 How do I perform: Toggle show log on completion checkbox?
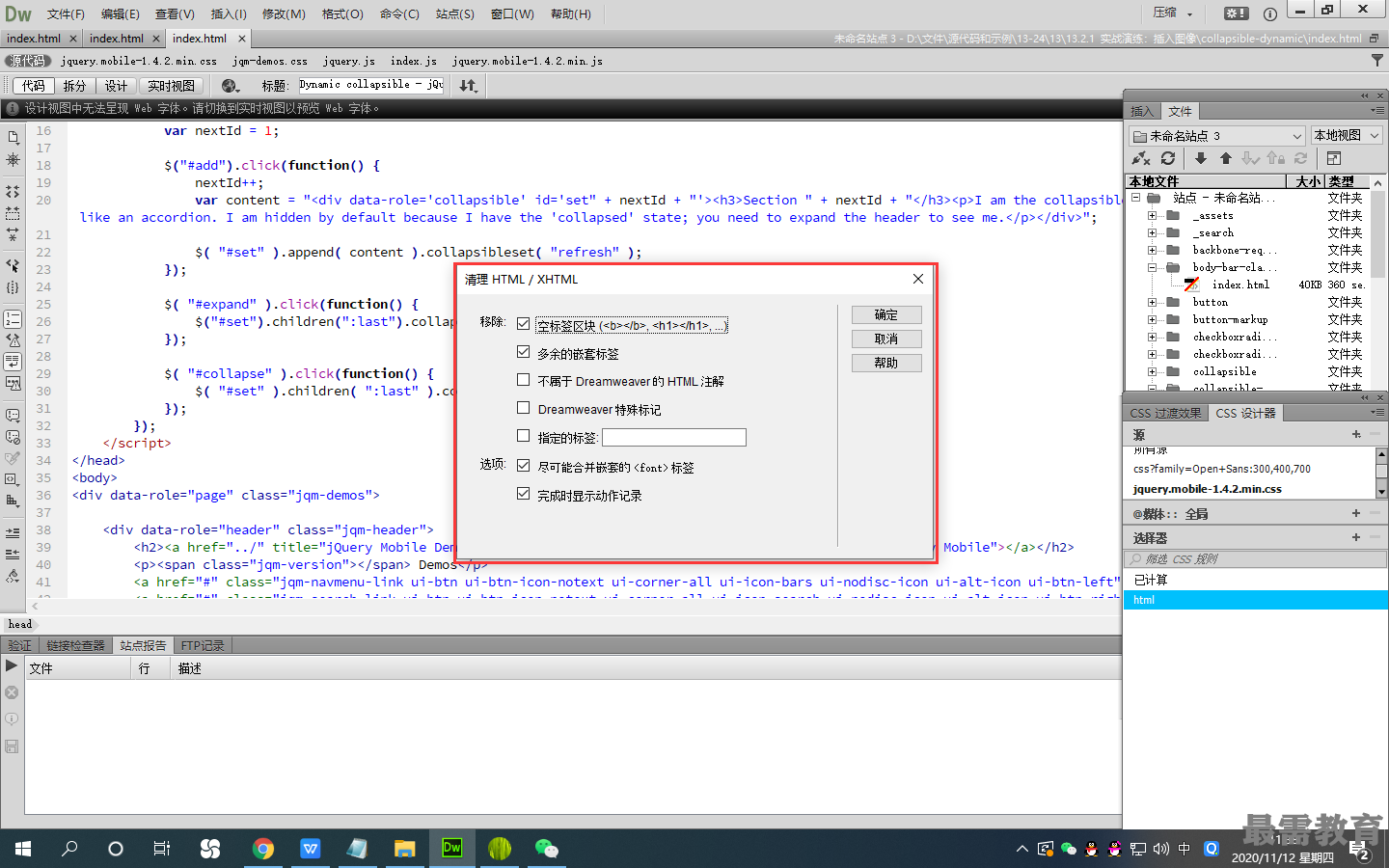pyautogui.click(x=523, y=494)
